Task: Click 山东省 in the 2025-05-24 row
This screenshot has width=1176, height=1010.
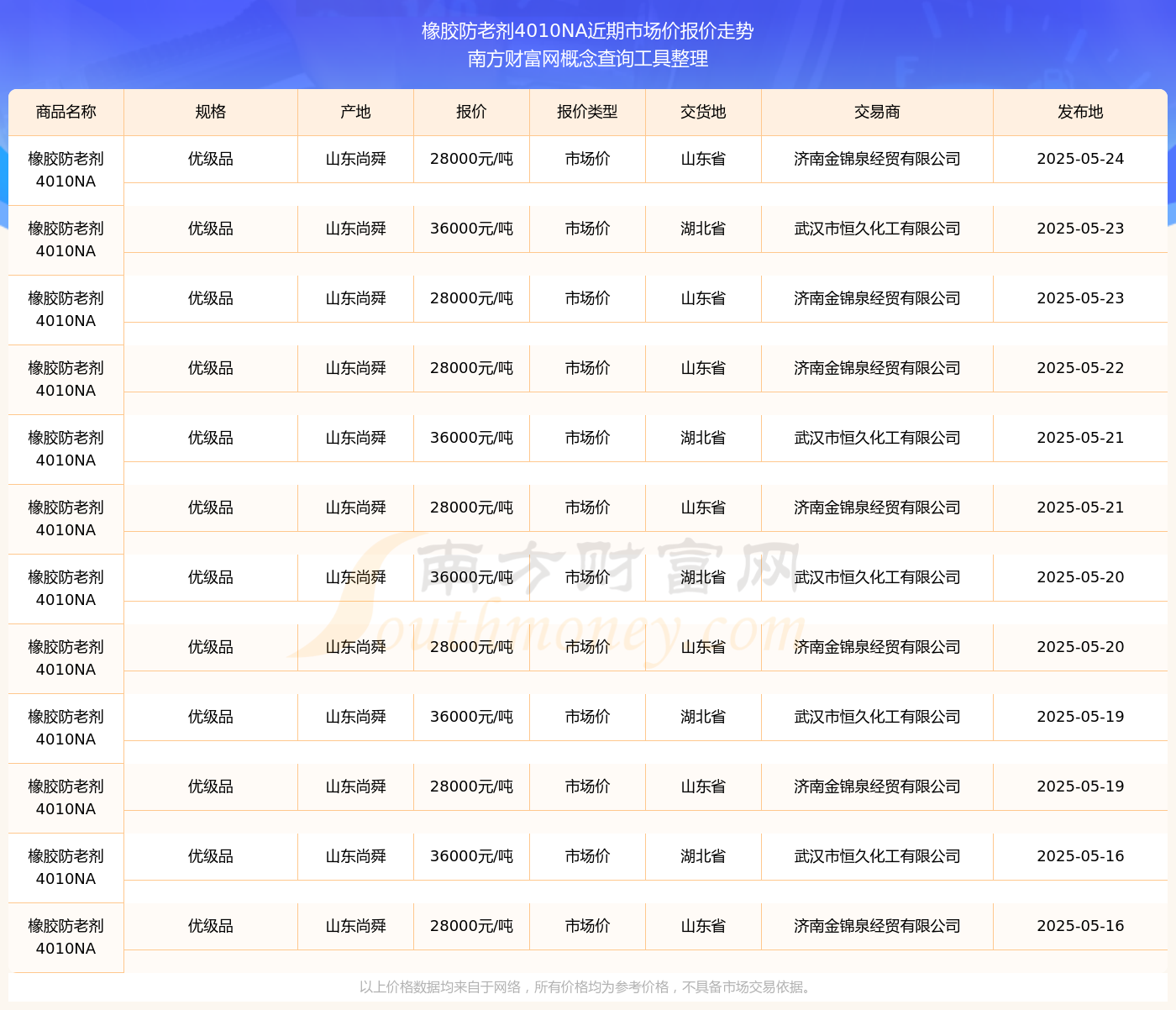Action: pyautogui.click(x=704, y=159)
